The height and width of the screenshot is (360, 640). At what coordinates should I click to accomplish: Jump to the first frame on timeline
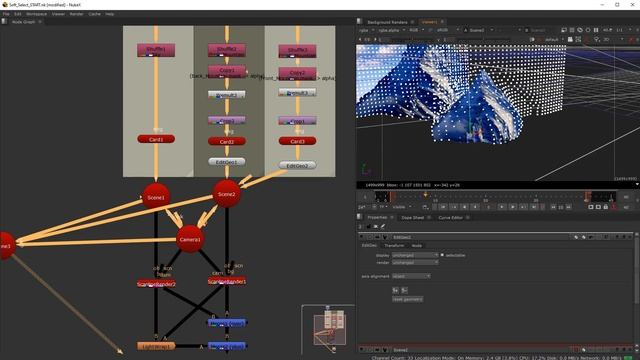tap(443, 207)
